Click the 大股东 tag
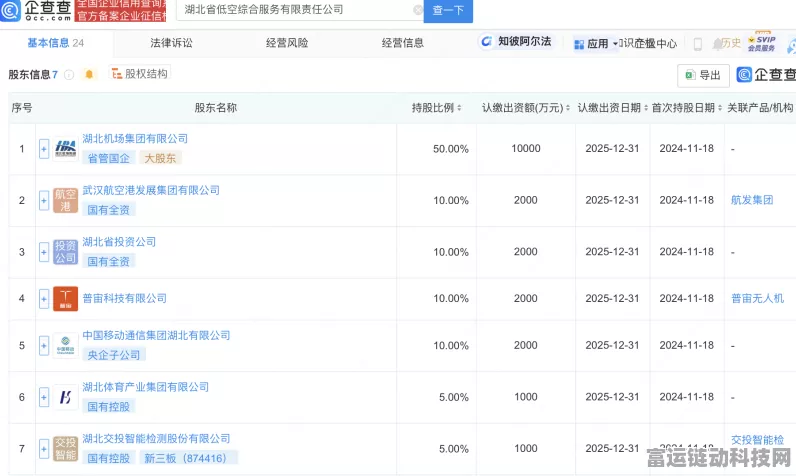The height and width of the screenshot is (476, 796). coord(160,158)
